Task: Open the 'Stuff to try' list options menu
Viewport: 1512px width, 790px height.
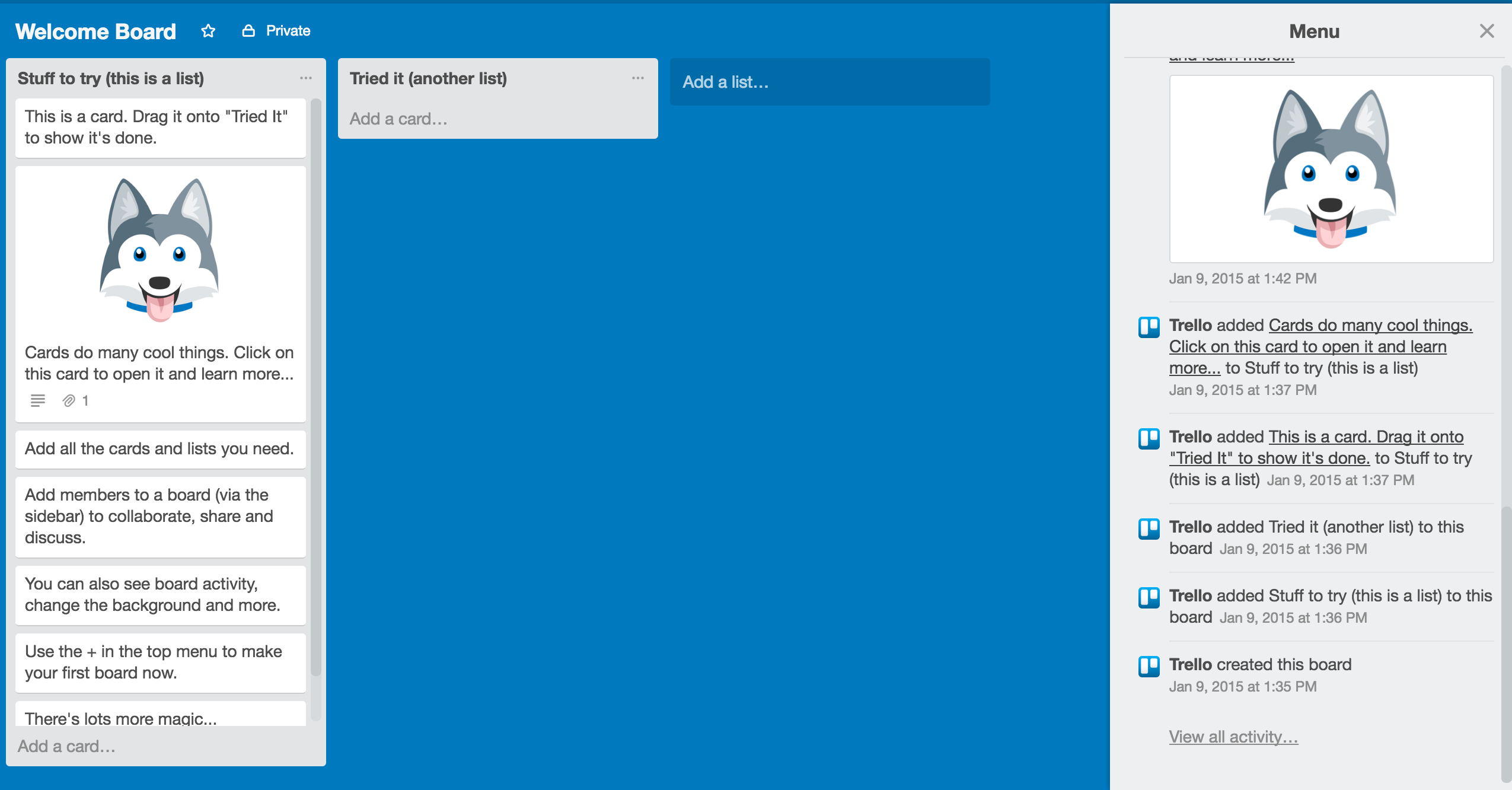Action: [x=306, y=78]
